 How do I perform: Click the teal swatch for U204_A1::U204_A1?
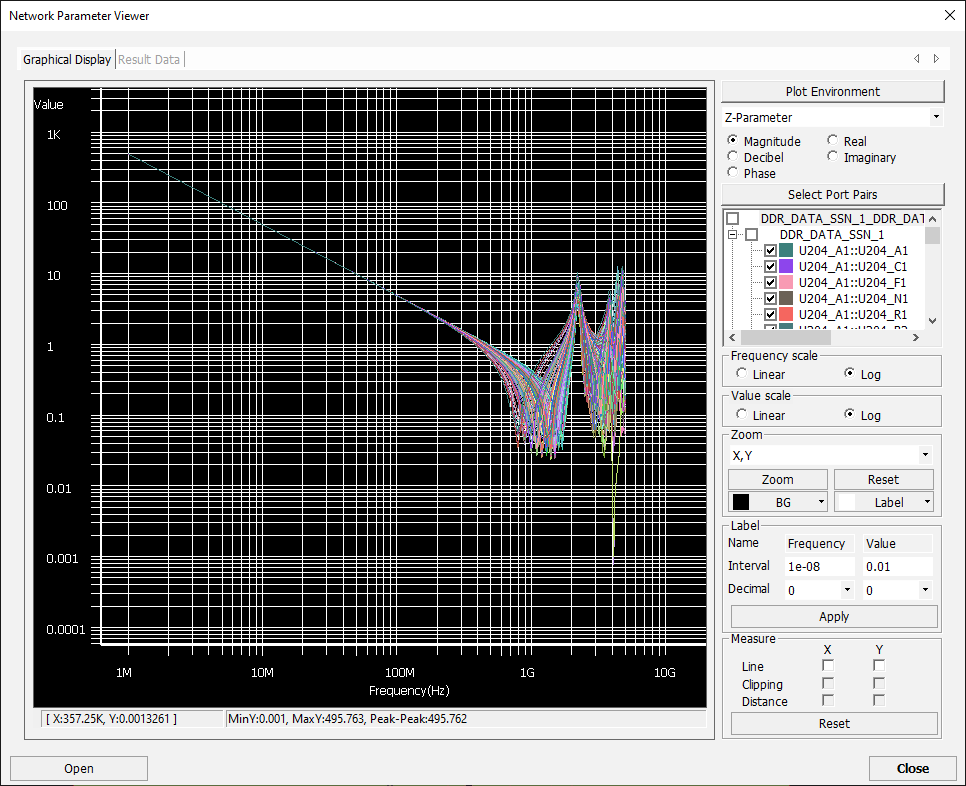[787, 251]
